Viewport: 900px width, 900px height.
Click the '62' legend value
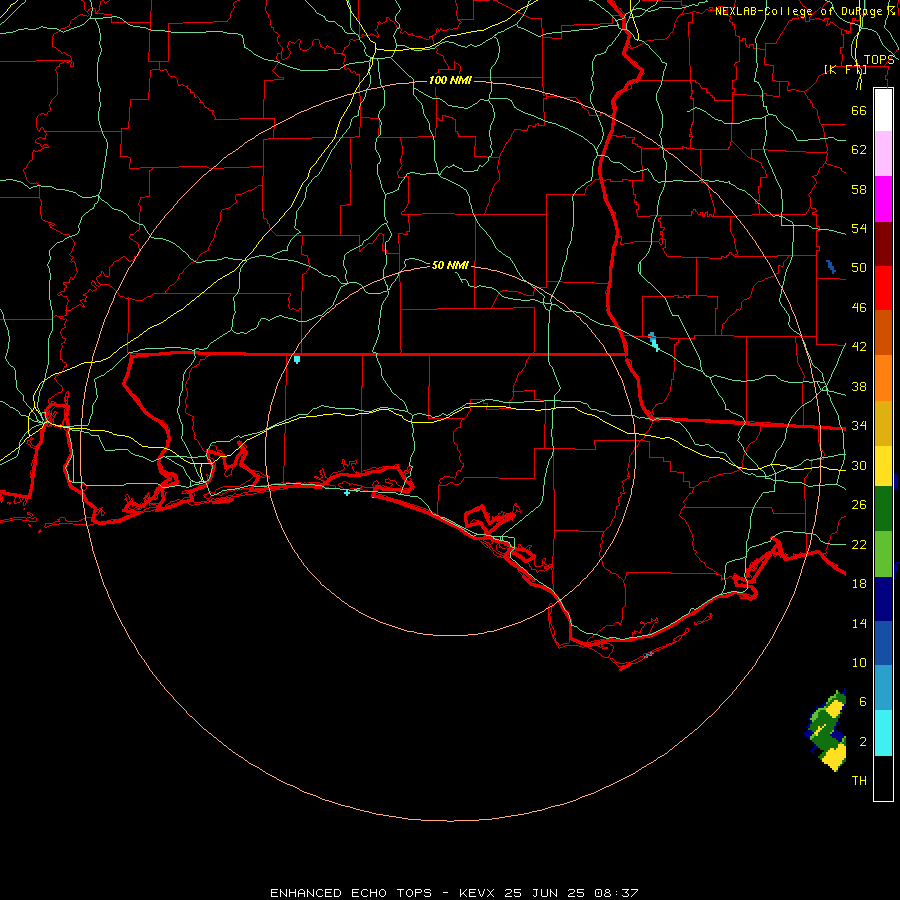(x=859, y=150)
